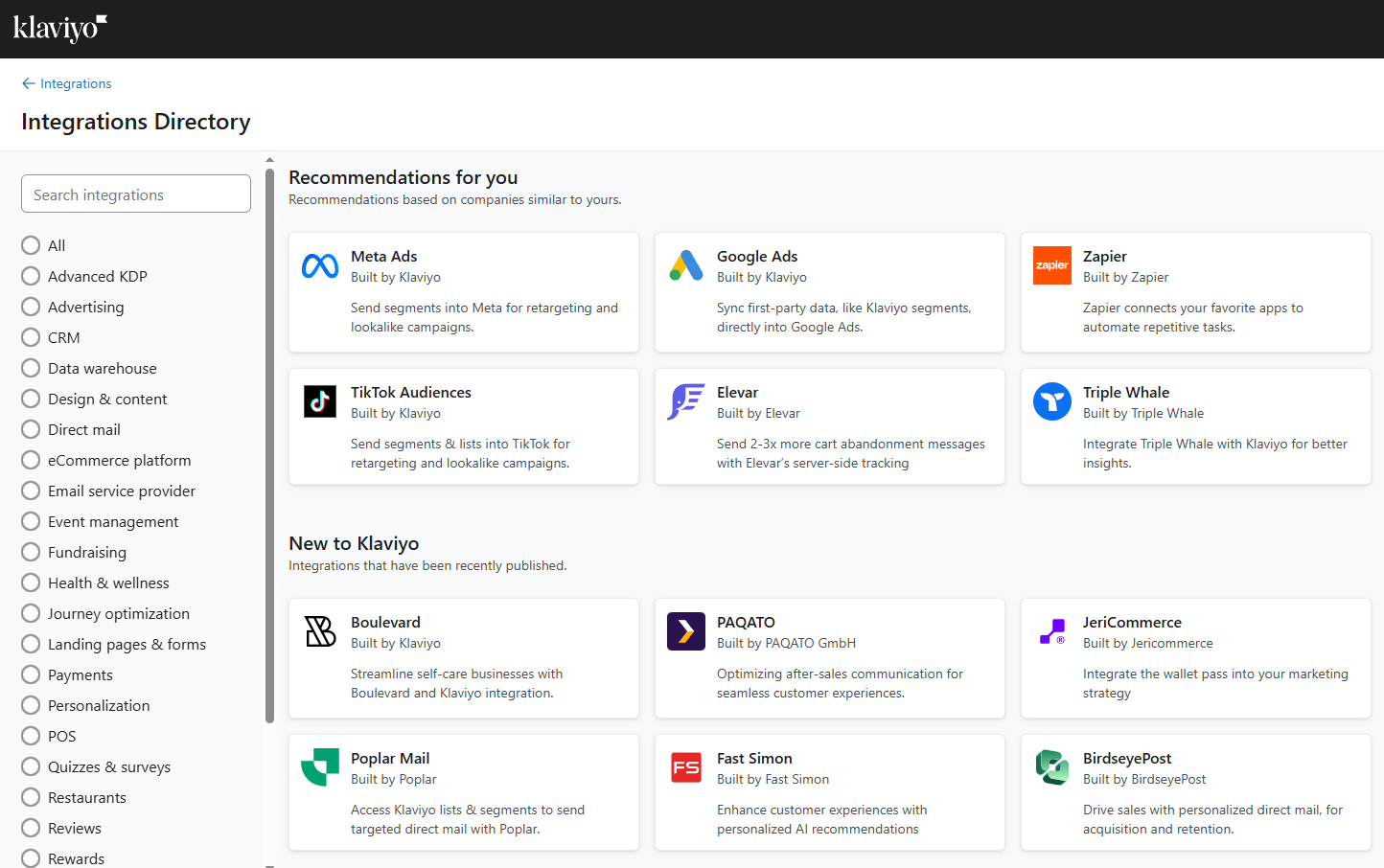Open the Fast Simon integration title
This screenshot has width=1384, height=868.
pyautogui.click(x=754, y=758)
